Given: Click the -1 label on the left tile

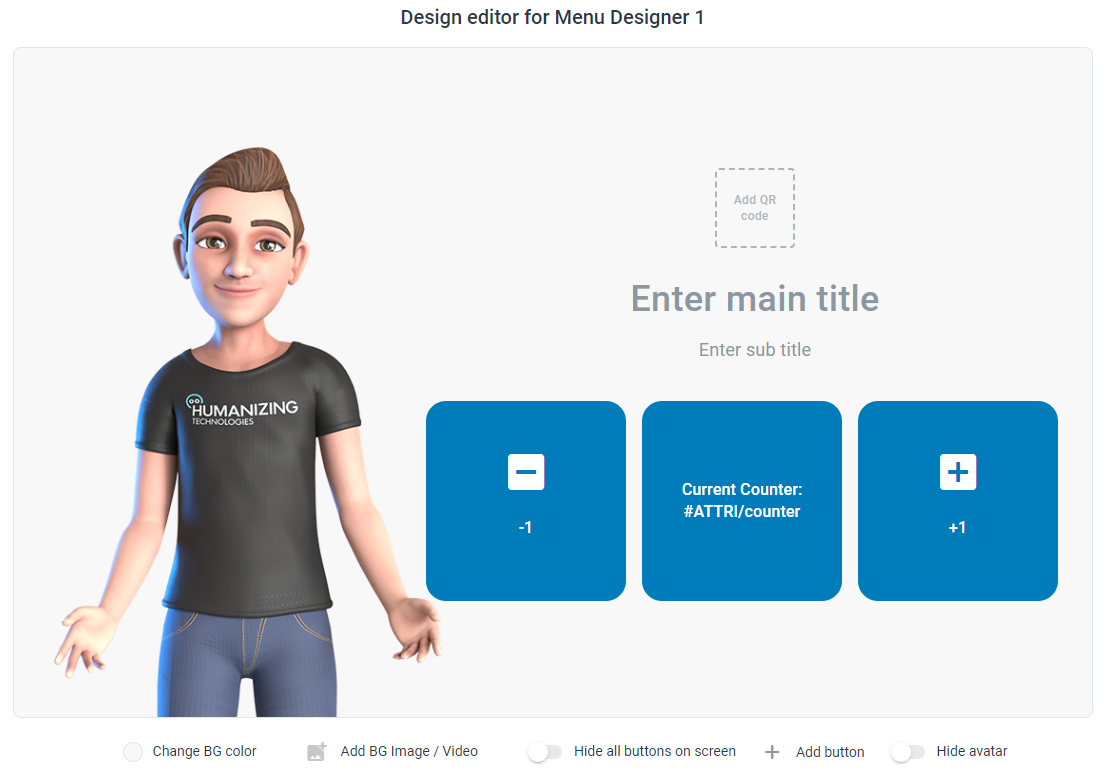Looking at the screenshot, I should (525, 528).
